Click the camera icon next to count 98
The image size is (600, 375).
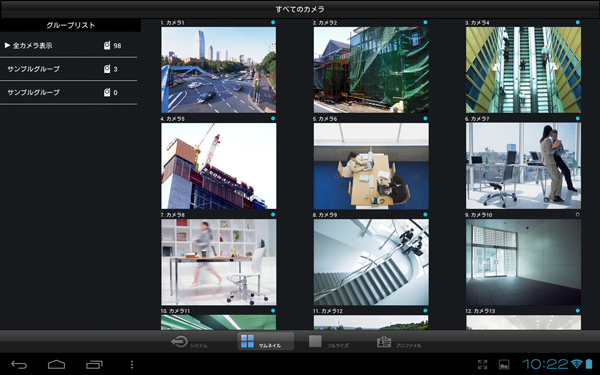(107, 46)
